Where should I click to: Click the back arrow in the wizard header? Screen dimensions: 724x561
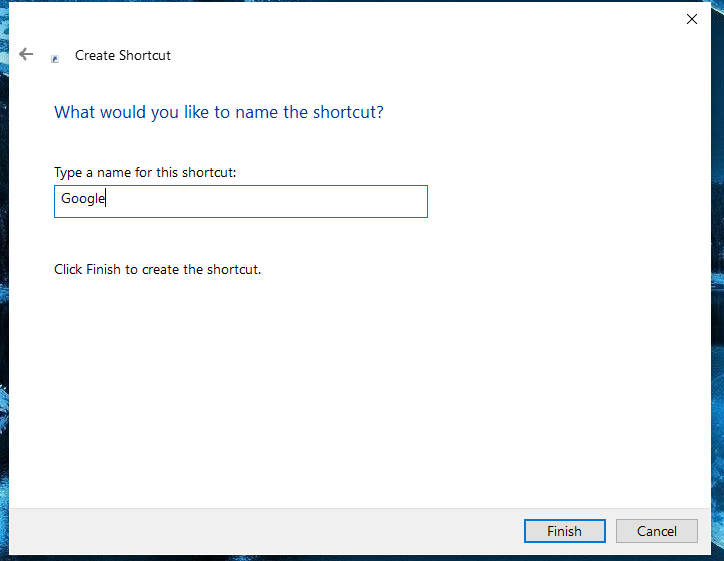26,55
